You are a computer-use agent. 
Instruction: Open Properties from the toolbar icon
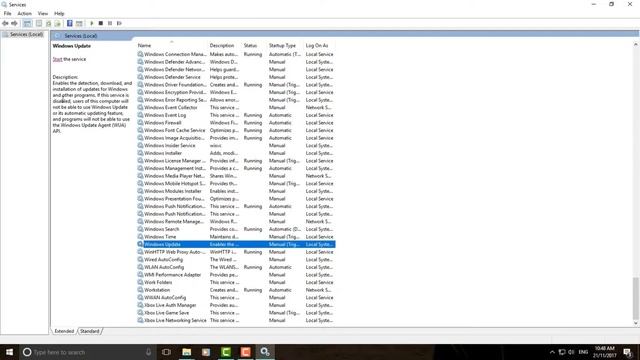[x=39, y=23]
